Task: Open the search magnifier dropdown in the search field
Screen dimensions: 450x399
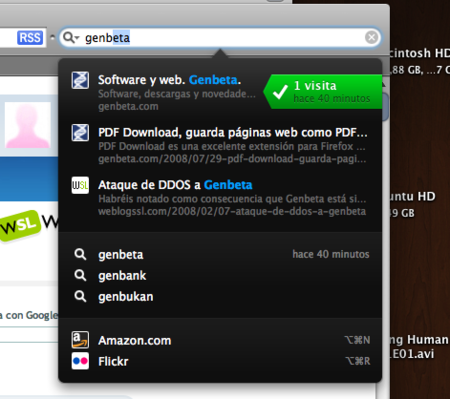Action: [71, 37]
